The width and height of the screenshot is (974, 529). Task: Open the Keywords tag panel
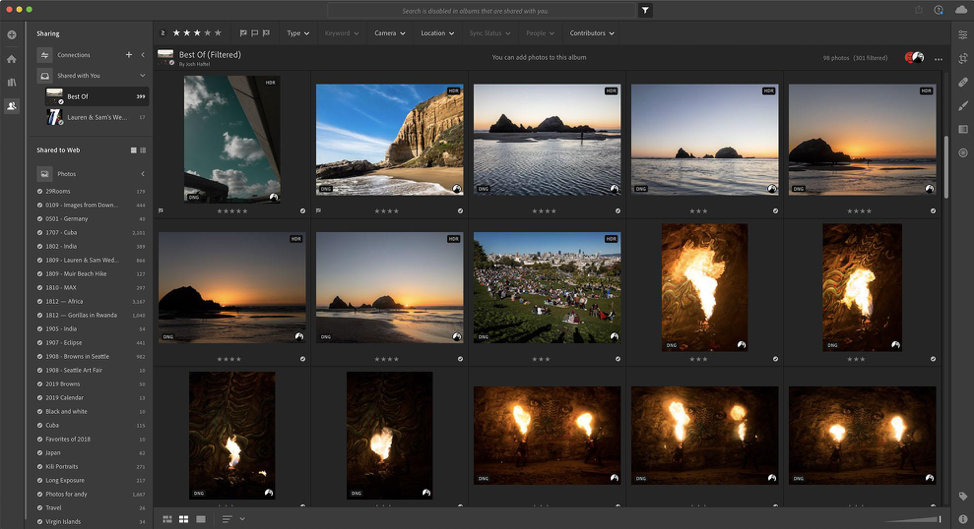(x=962, y=496)
